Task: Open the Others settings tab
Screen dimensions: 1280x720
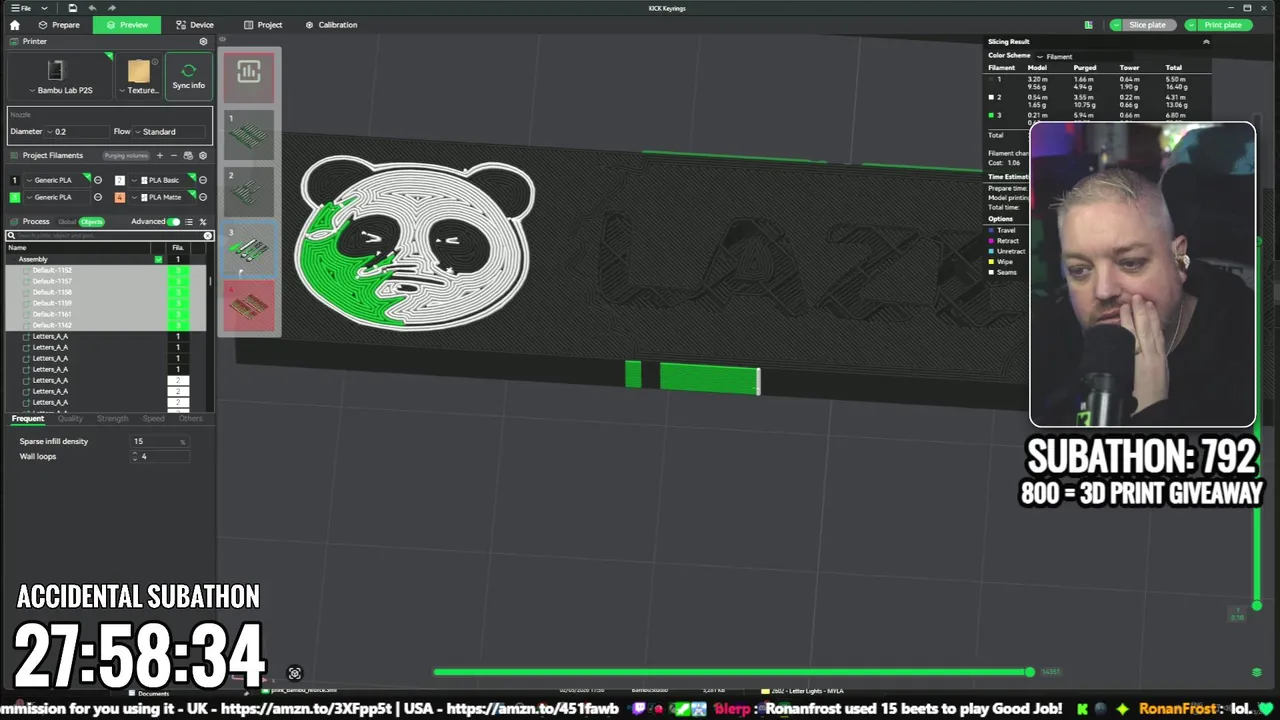Action: tap(190, 418)
